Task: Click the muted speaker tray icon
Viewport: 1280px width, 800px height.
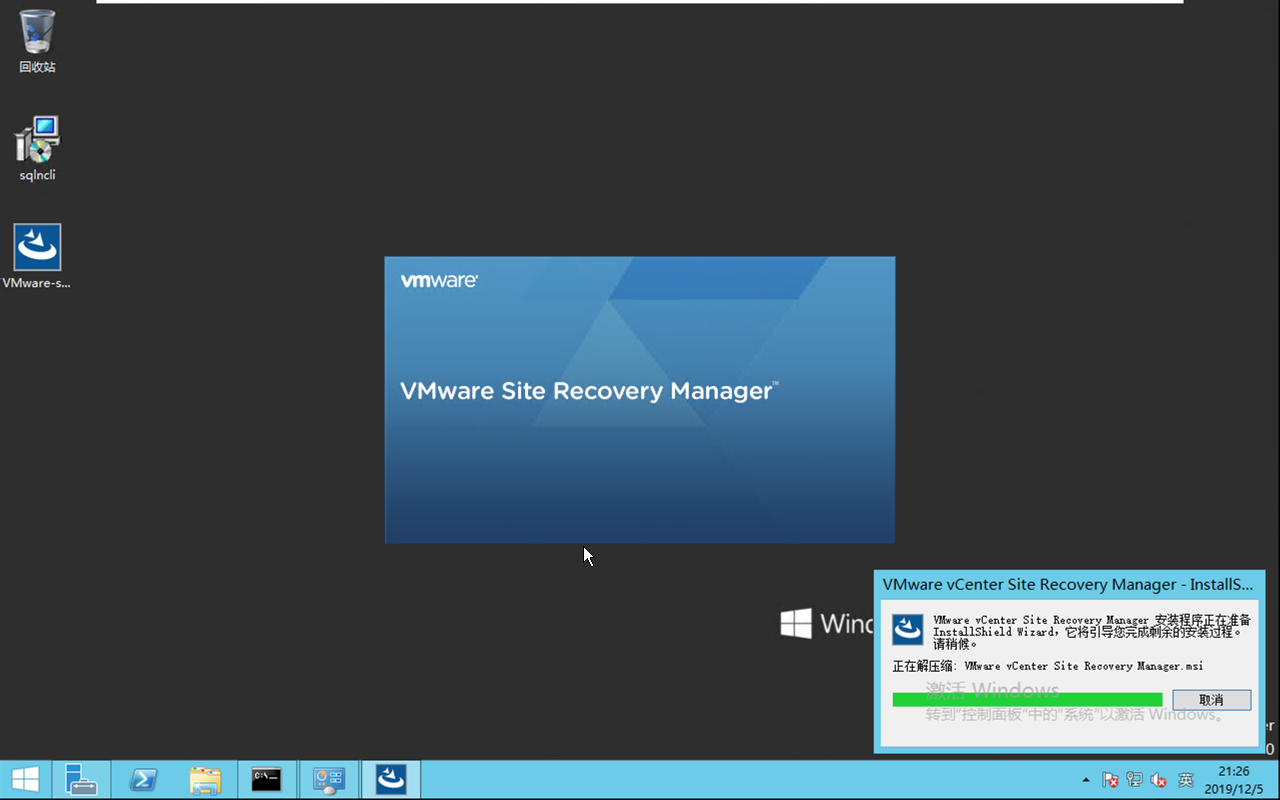Action: point(1160,780)
